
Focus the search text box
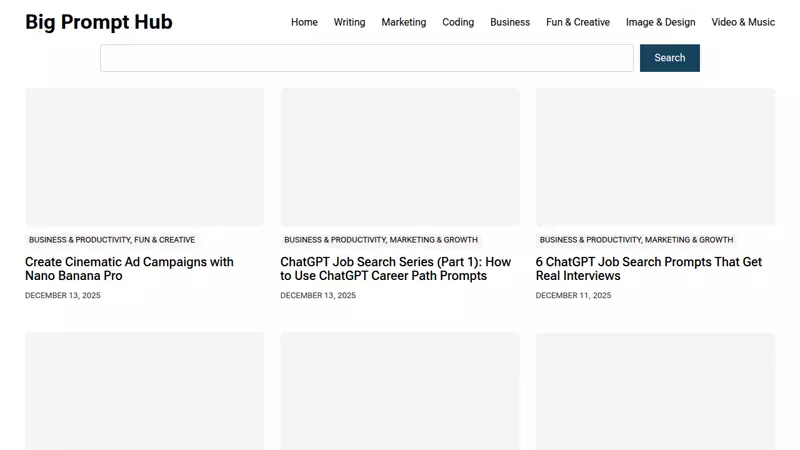366,58
